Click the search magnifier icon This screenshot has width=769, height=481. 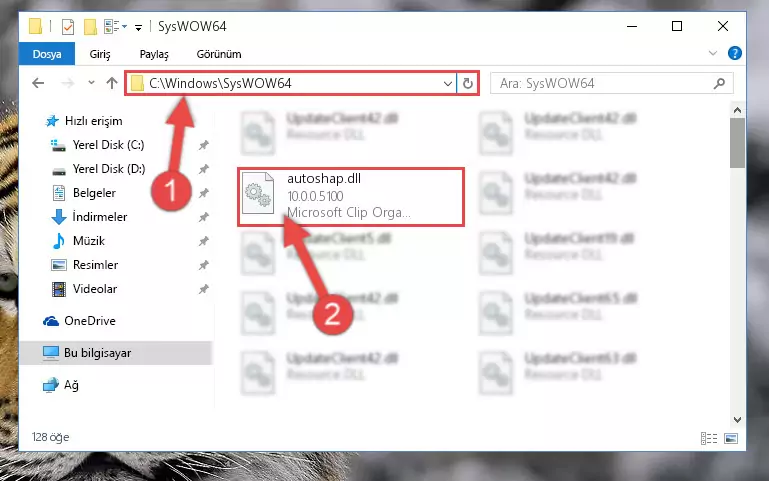pos(719,83)
